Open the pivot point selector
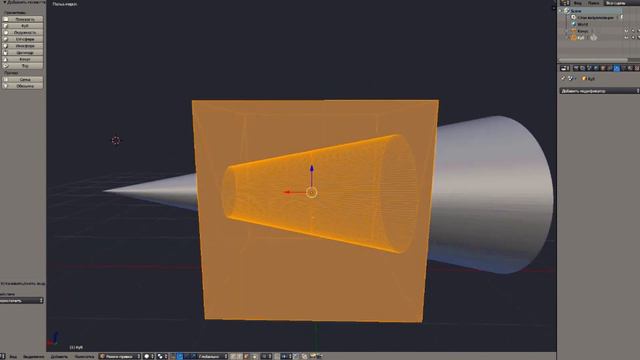The width and height of the screenshot is (640, 360). [162, 356]
